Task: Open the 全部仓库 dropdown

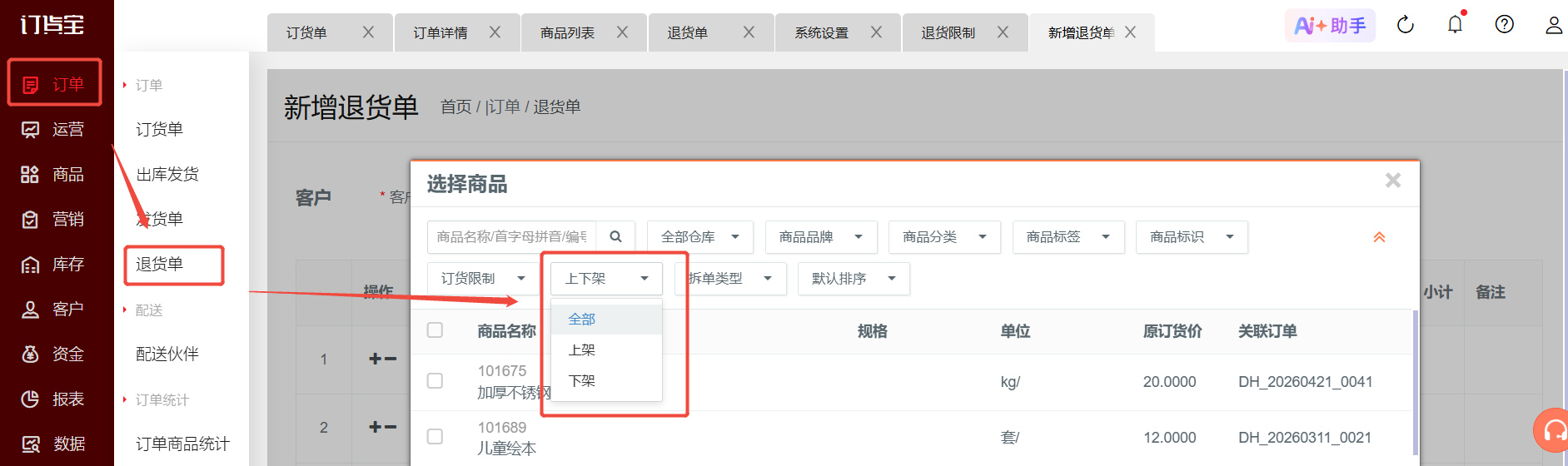Action: point(700,237)
